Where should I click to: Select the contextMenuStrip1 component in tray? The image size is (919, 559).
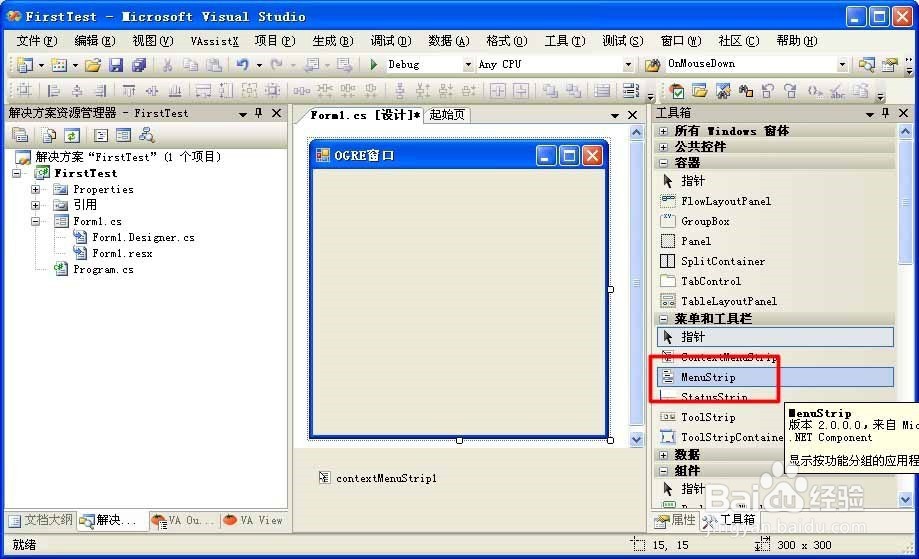378,478
